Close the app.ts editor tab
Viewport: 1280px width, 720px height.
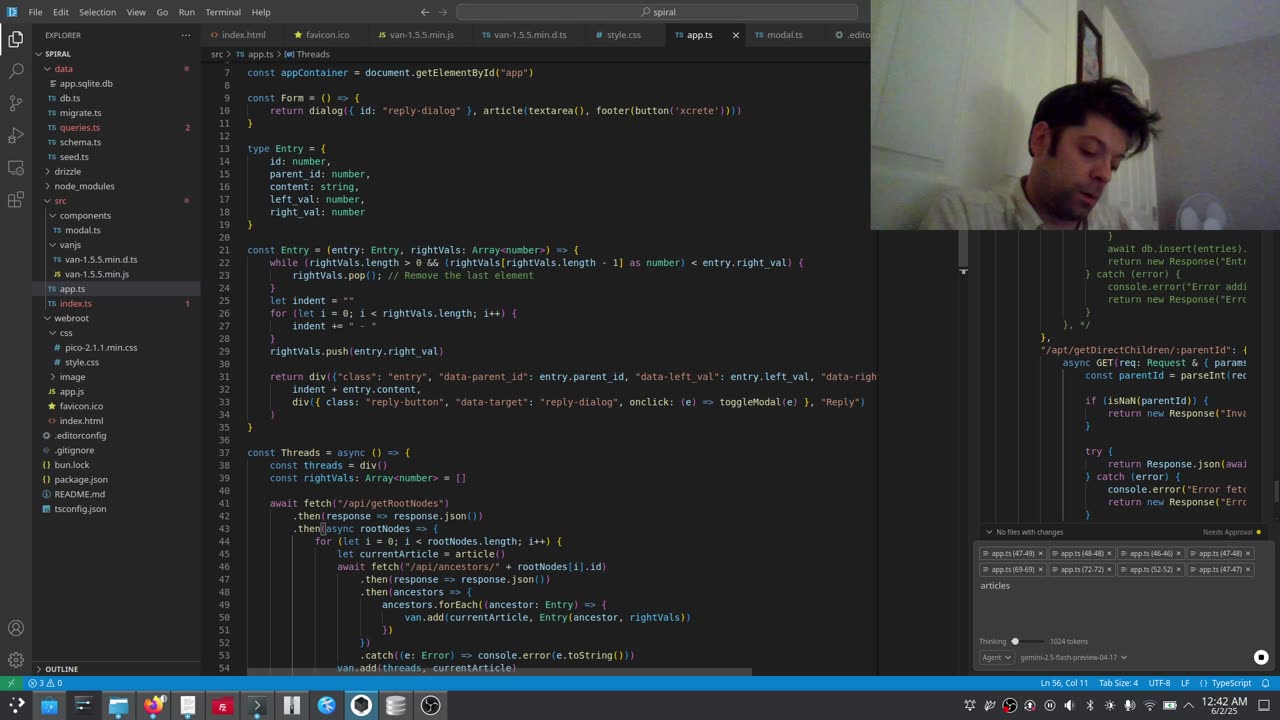pos(736,35)
